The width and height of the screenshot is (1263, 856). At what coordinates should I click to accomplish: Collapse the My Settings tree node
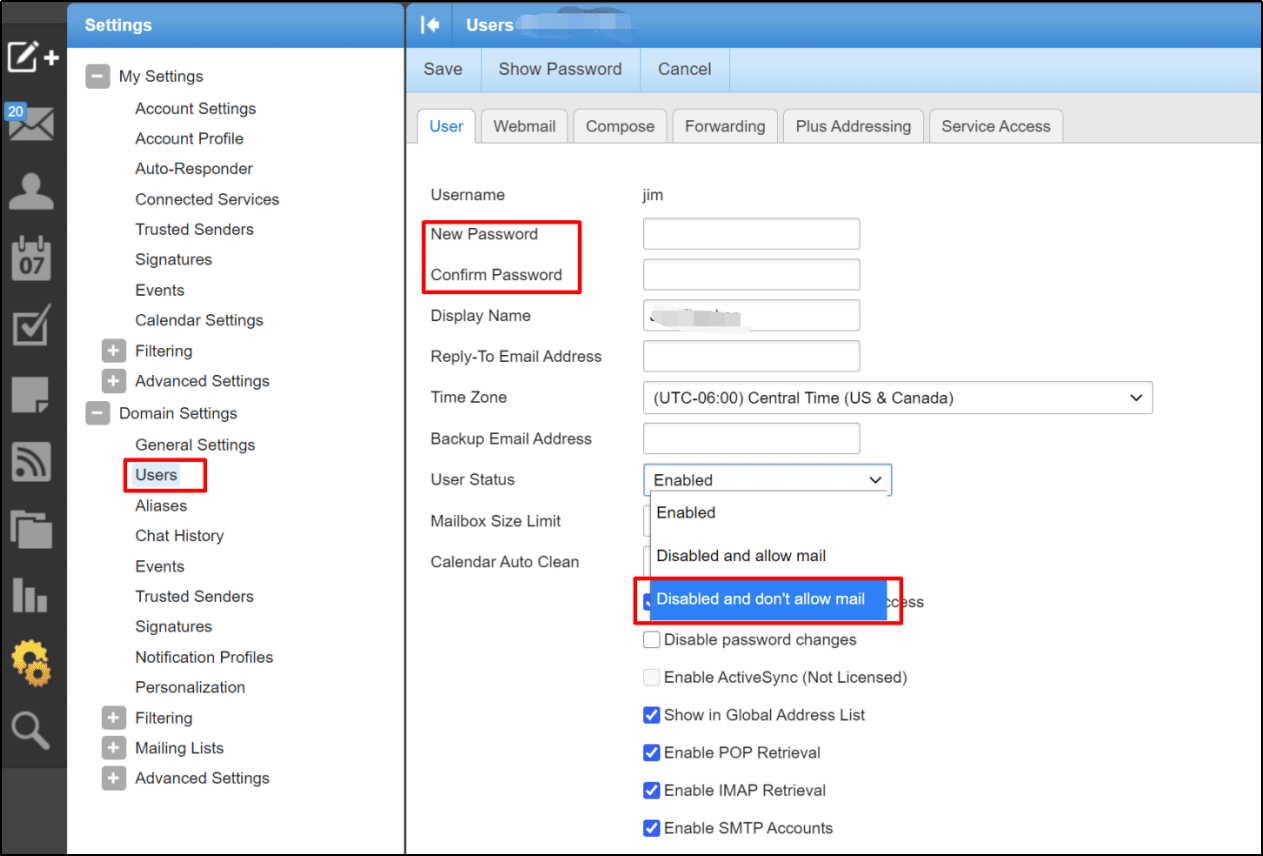pyautogui.click(x=97, y=77)
